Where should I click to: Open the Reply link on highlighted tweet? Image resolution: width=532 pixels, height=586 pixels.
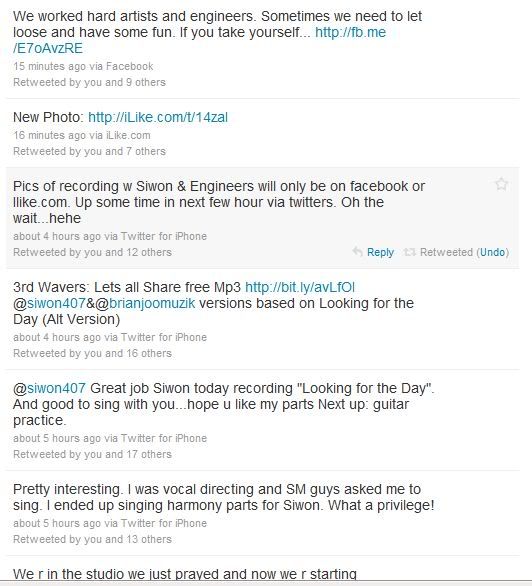pyautogui.click(x=380, y=252)
